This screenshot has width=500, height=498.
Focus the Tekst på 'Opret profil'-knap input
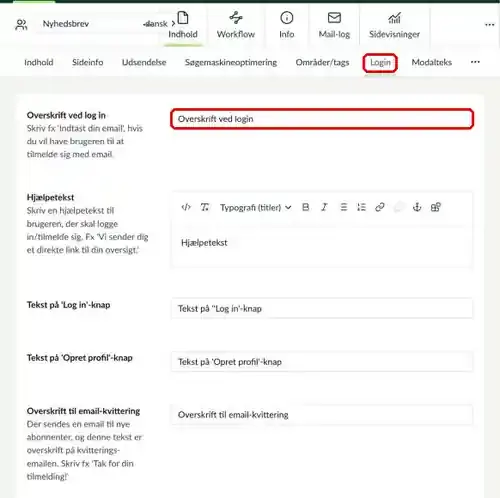(x=322, y=362)
